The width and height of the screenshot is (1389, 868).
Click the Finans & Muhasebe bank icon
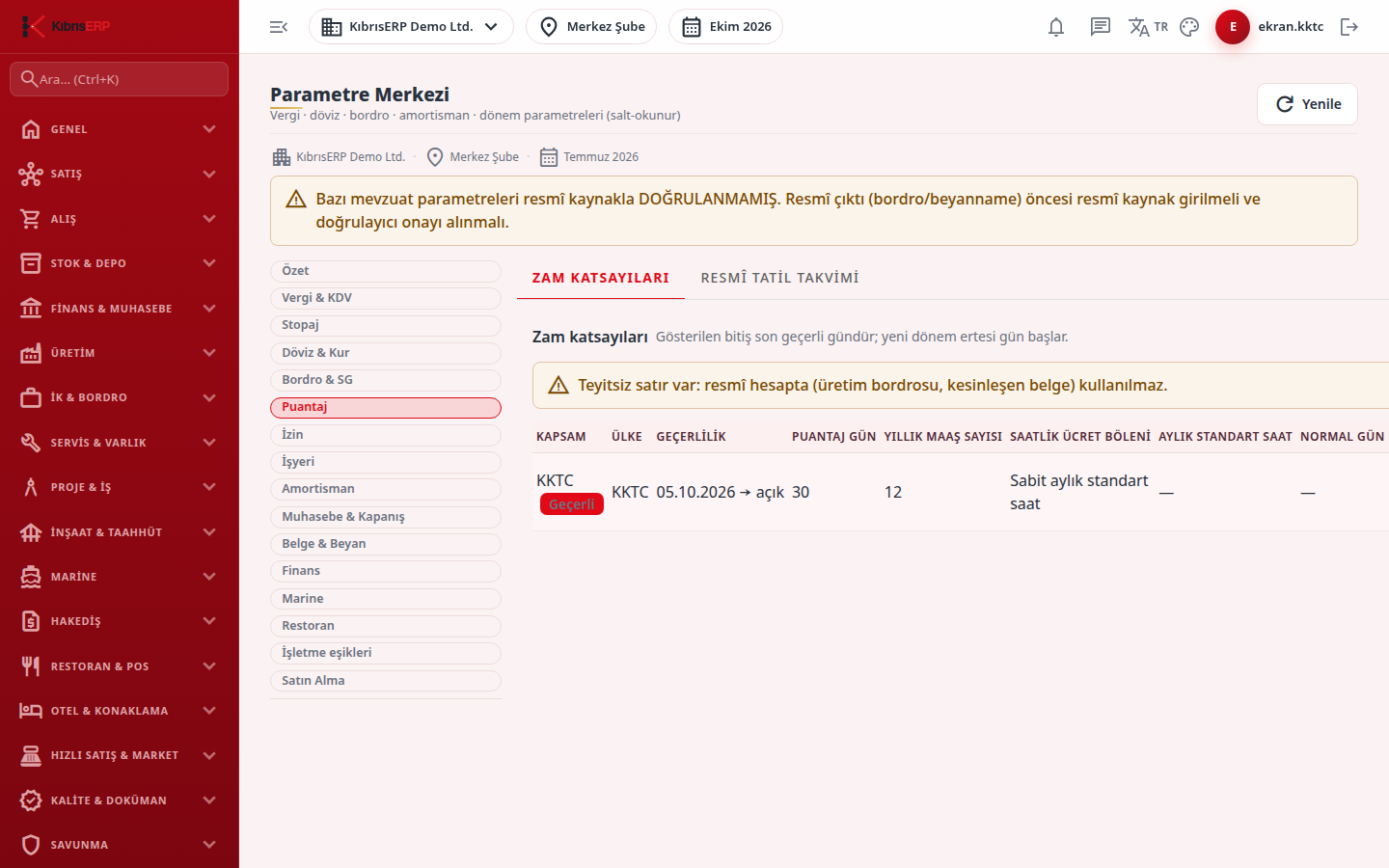coord(31,309)
